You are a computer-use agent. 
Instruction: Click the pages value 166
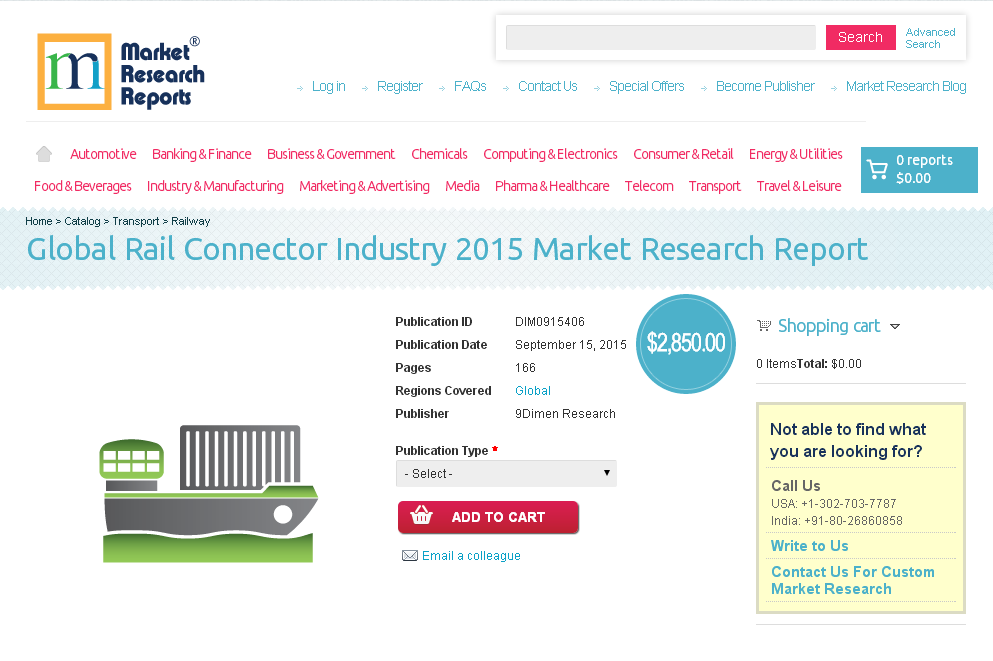click(x=525, y=368)
